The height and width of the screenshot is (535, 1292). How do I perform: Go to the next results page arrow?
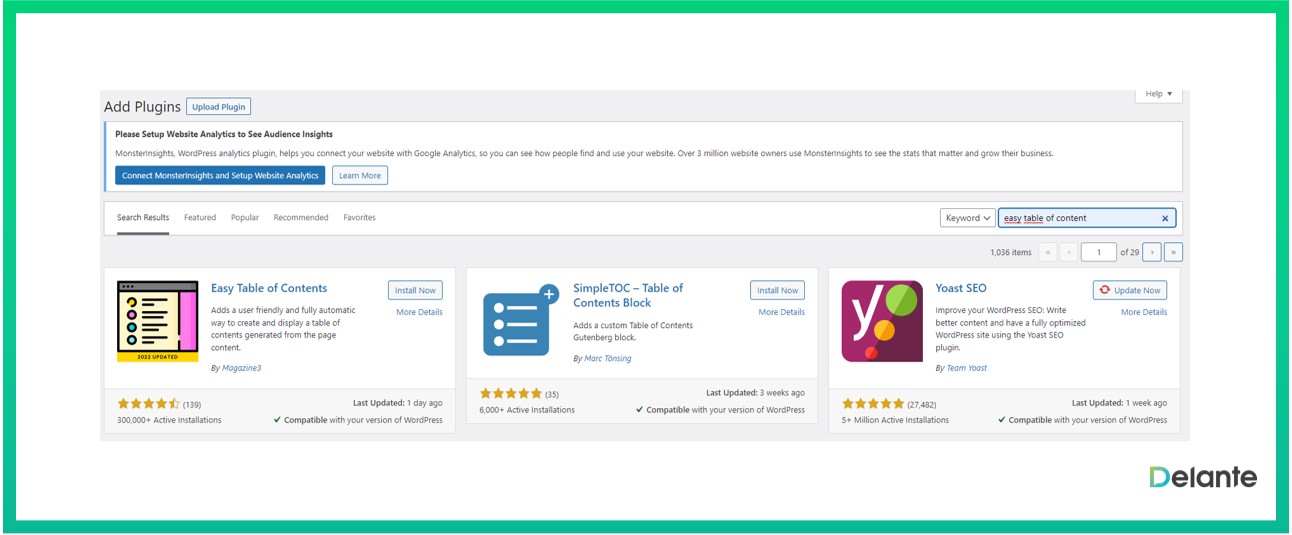pos(1152,252)
